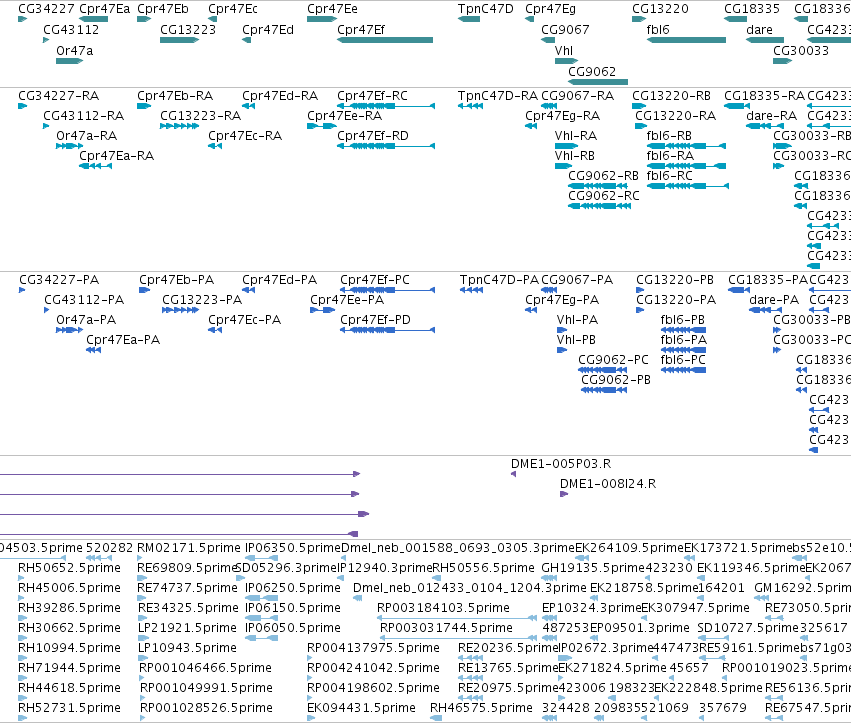Select EST RH44618.5prime
The image size is (851, 723).
[22, 698]
